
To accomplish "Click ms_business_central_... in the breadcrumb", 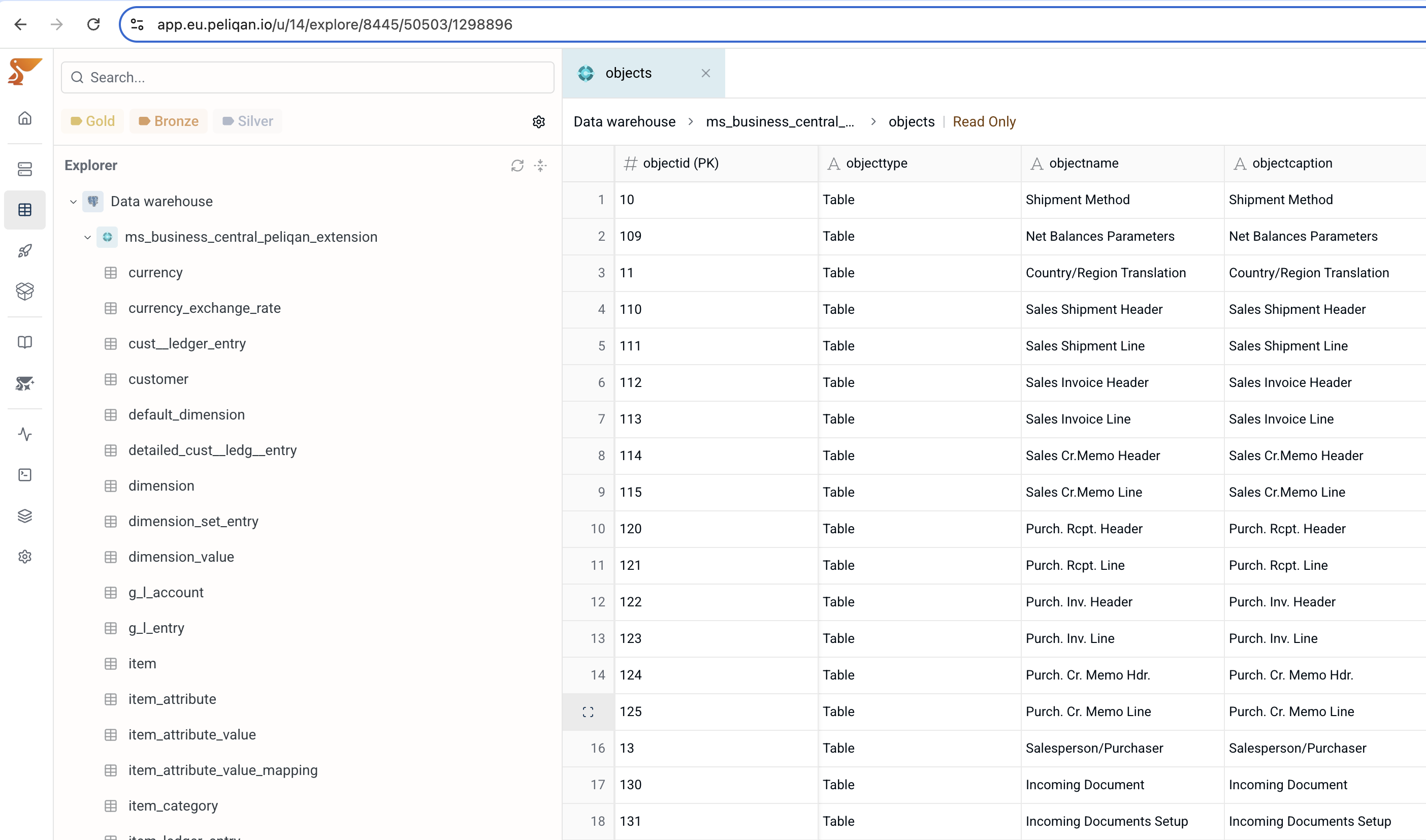I will click(x=780, y=122).
